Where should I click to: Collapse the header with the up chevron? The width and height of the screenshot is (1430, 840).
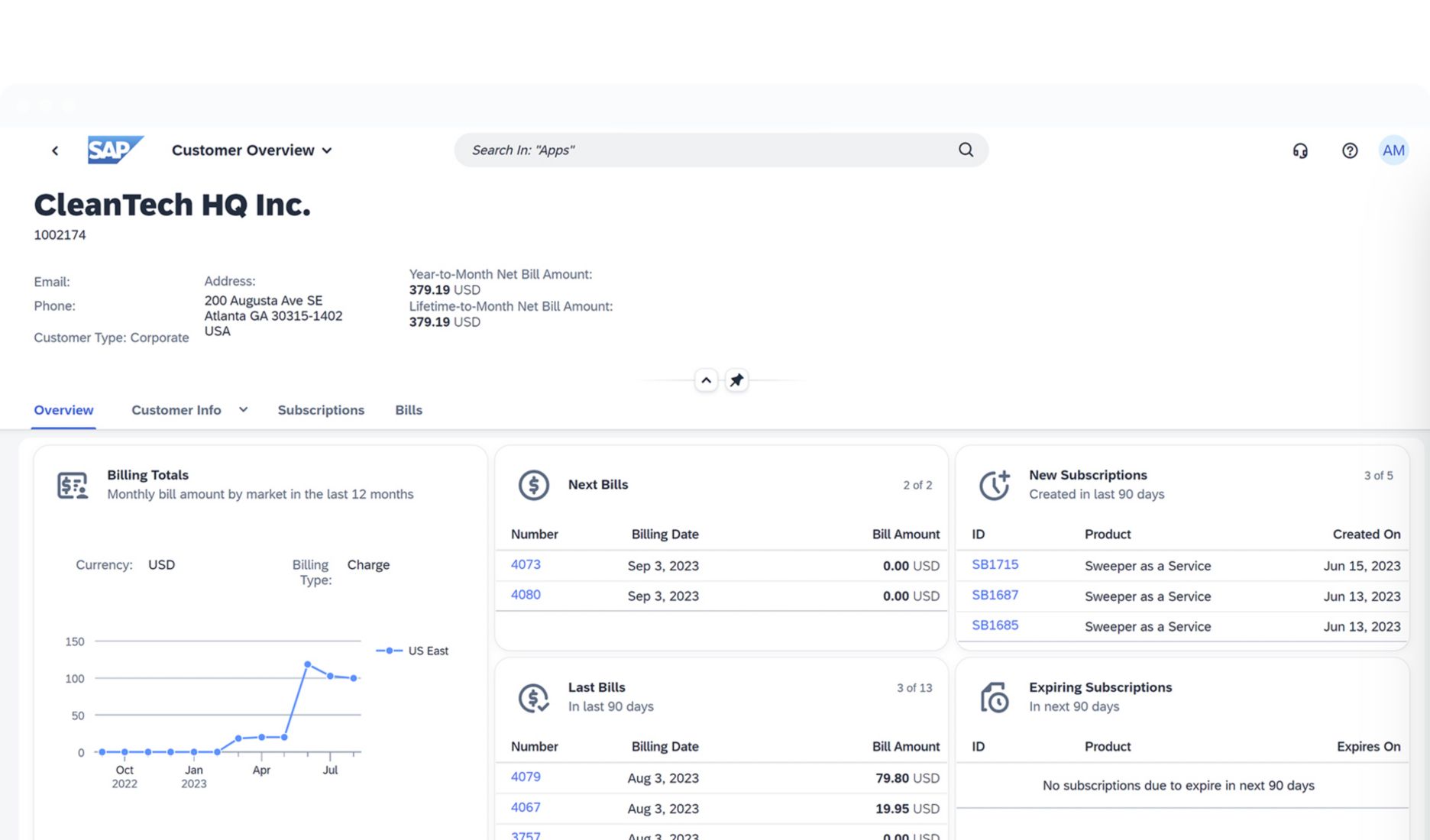coord(706,380)
